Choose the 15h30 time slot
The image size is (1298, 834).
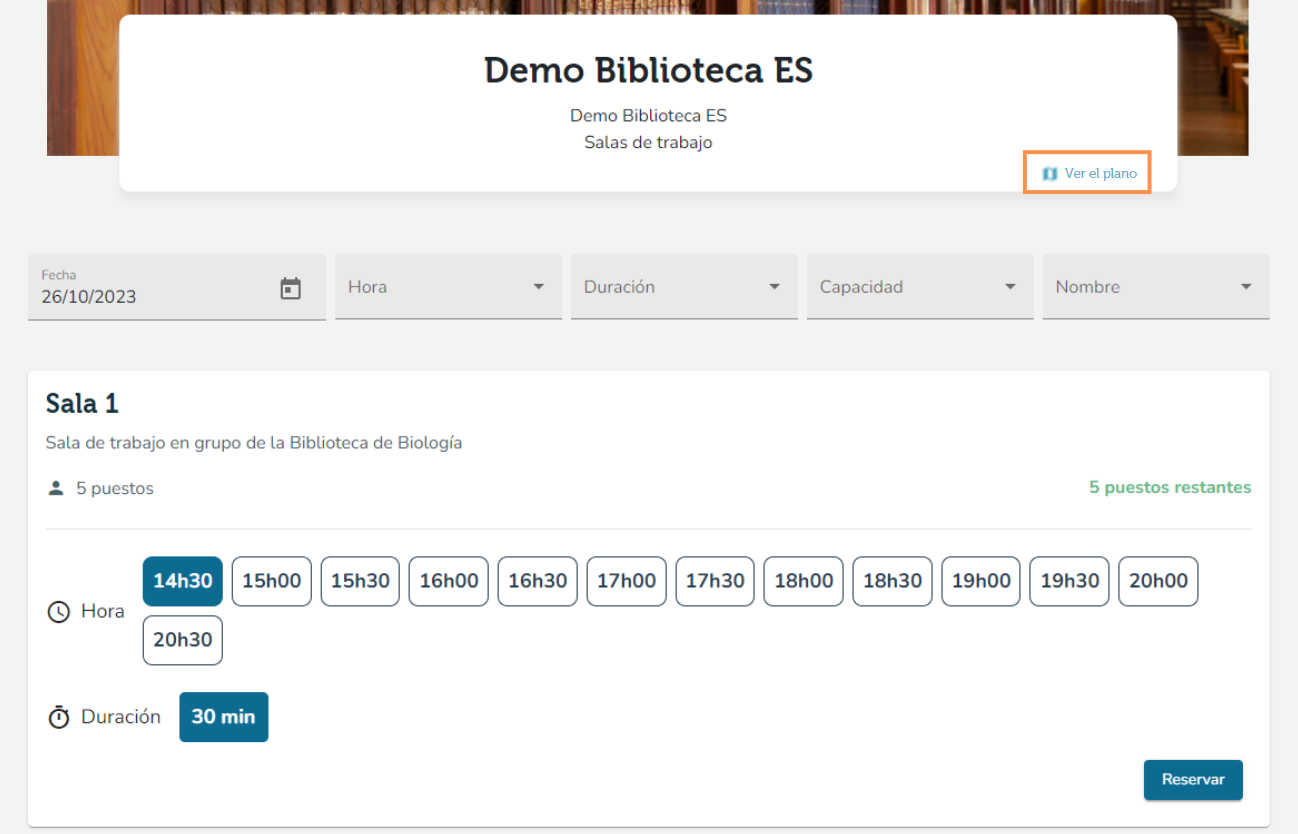tap(360, 581)
